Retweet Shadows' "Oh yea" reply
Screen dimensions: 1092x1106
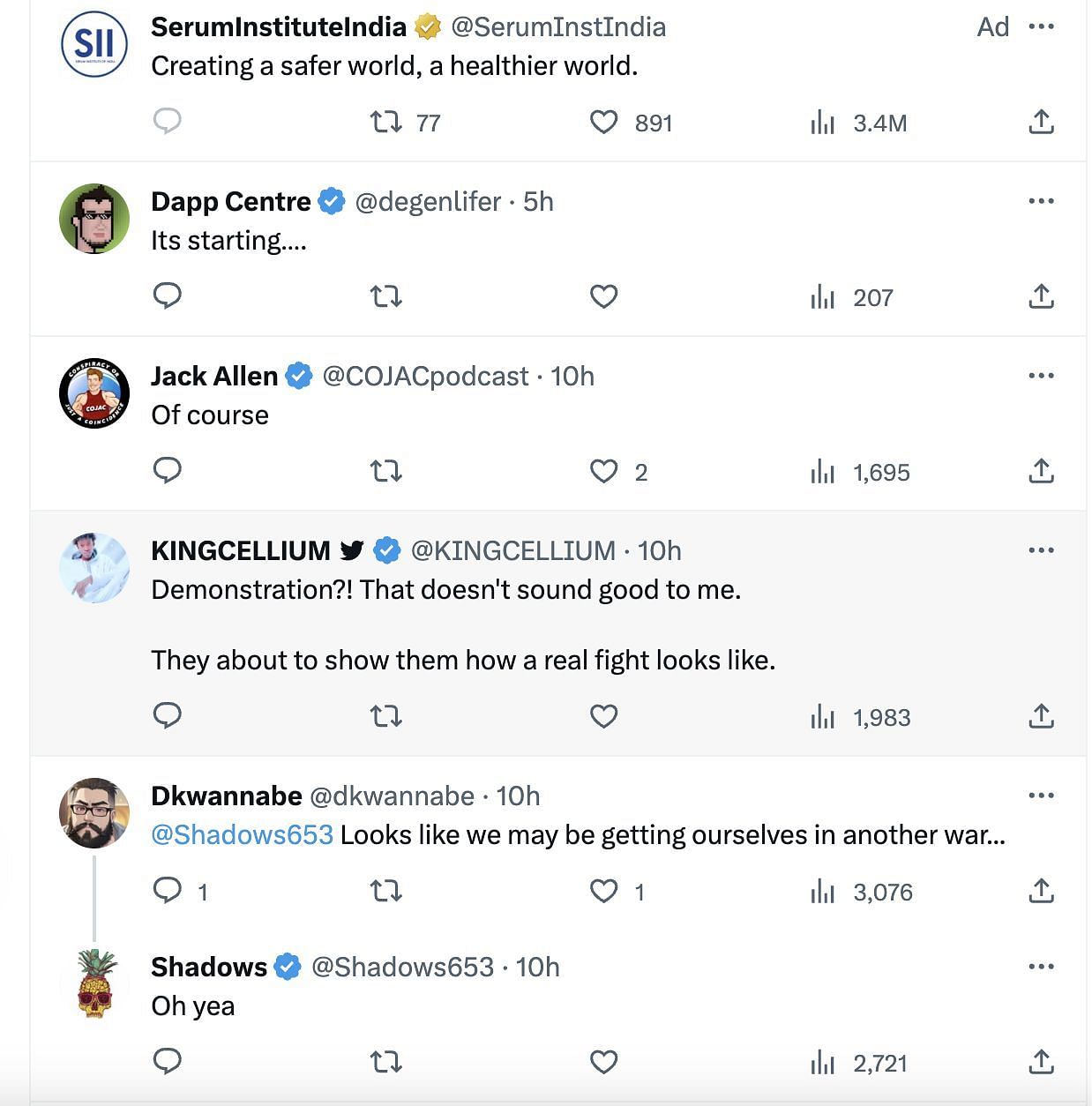point(385,1062)
